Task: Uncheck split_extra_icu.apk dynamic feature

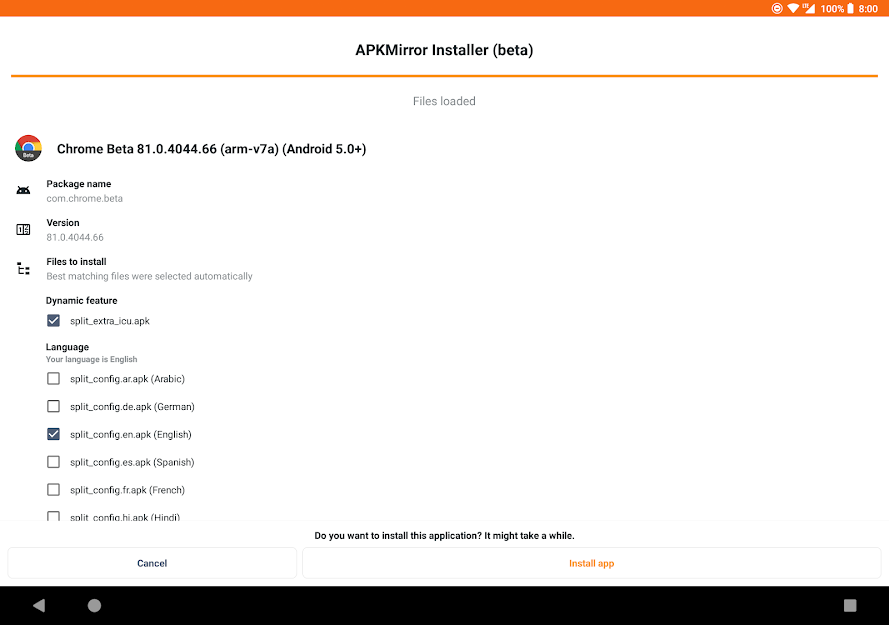Action: (53, 321)
